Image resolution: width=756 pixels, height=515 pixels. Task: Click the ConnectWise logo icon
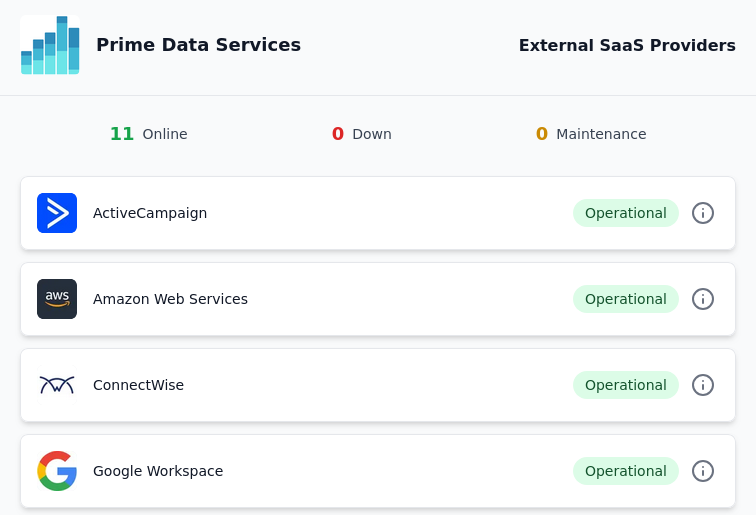click(57, 385)
